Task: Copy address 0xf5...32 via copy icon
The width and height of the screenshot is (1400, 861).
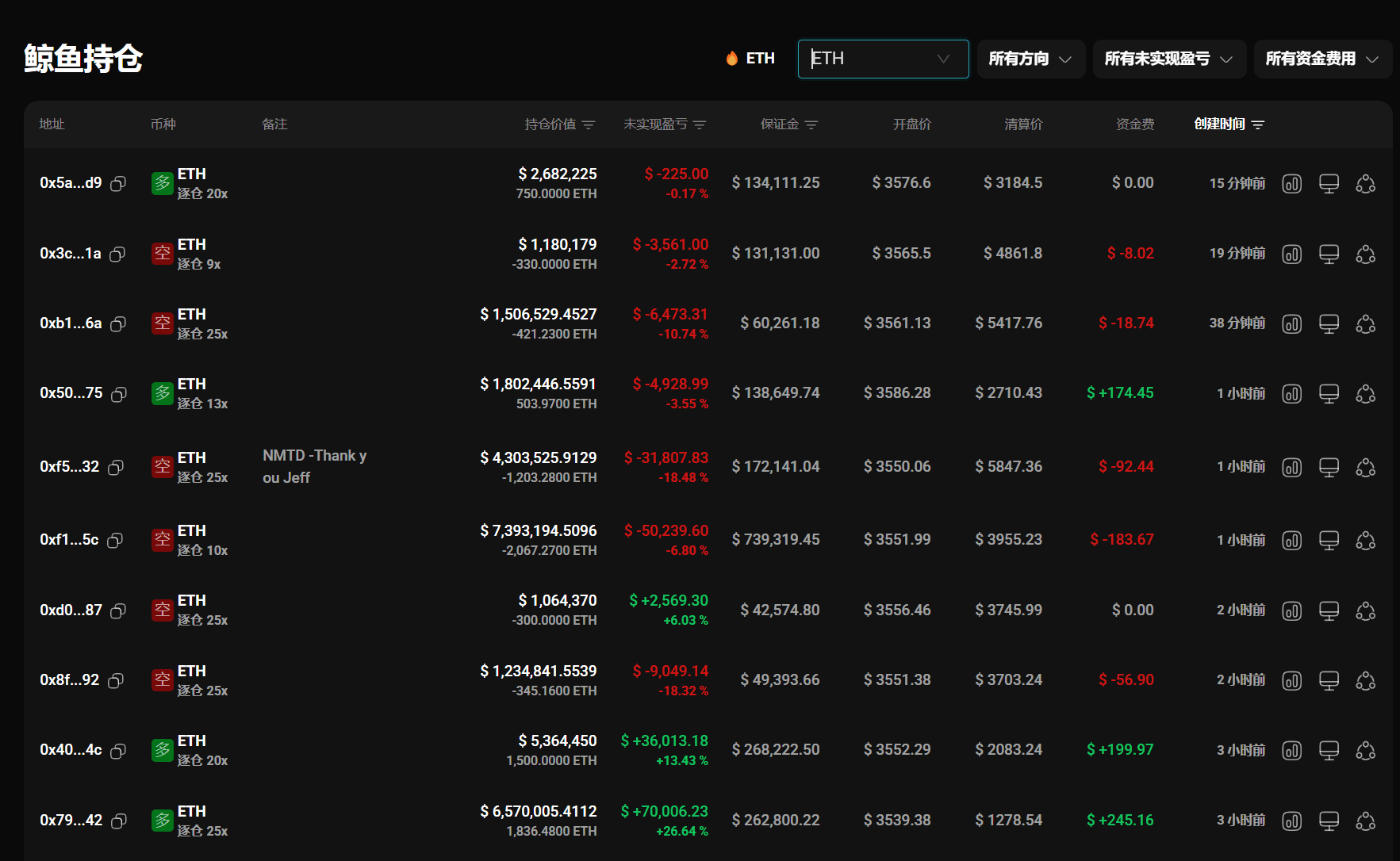Action: pos(116,468)
